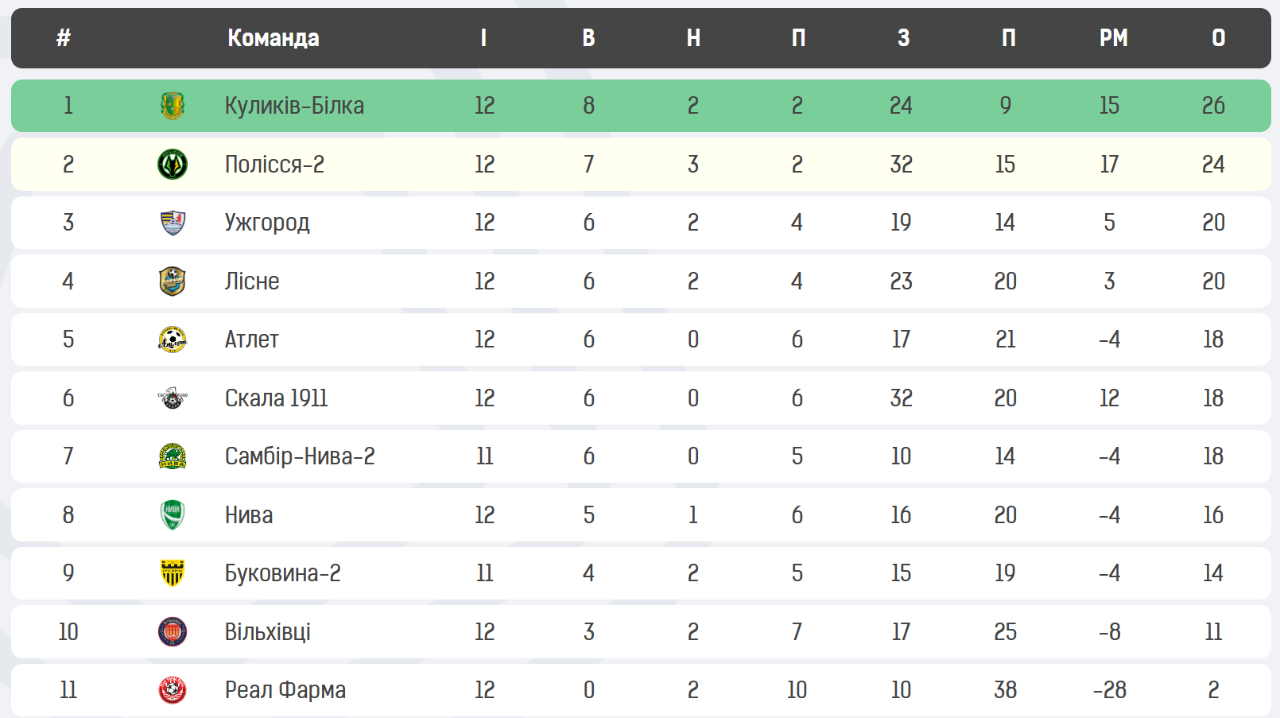Image resolution: width=1280 pixels, height=718 pixels.
Task: Open the Куликів-Білка team name link
Action: pos(294,106)
